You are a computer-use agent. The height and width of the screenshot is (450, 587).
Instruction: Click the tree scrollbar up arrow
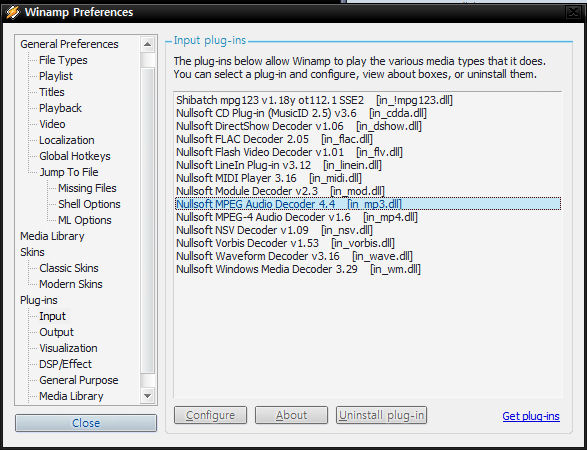147,44
